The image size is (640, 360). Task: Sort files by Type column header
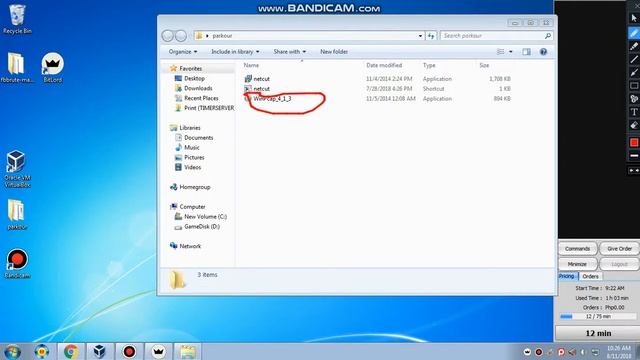[429, 65]
